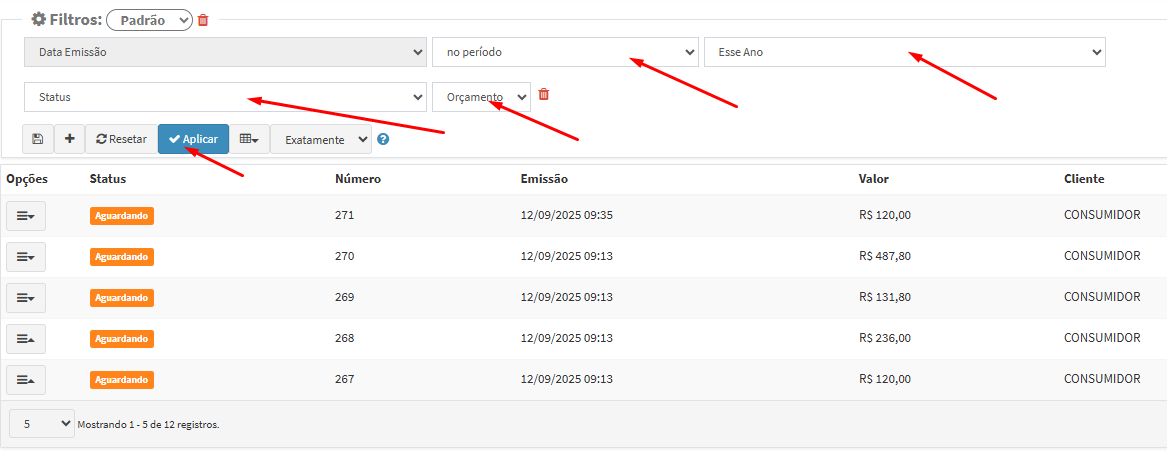Expand the 'no período' condition dropdown
Screen dimensions: 1167x458
click(565, 52)
